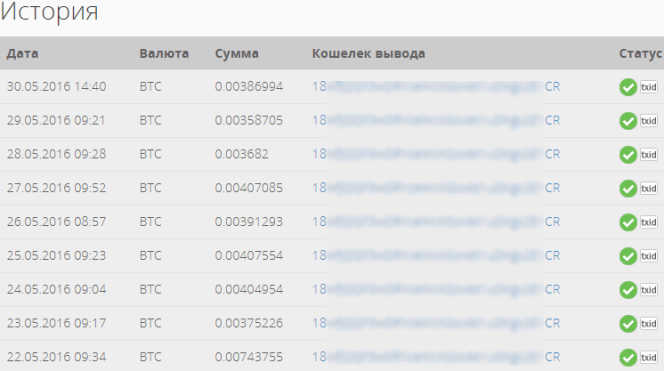Screen dimensions: 664x371
Task: Select the date 27.05.2016 09:52
Action: 56,188
